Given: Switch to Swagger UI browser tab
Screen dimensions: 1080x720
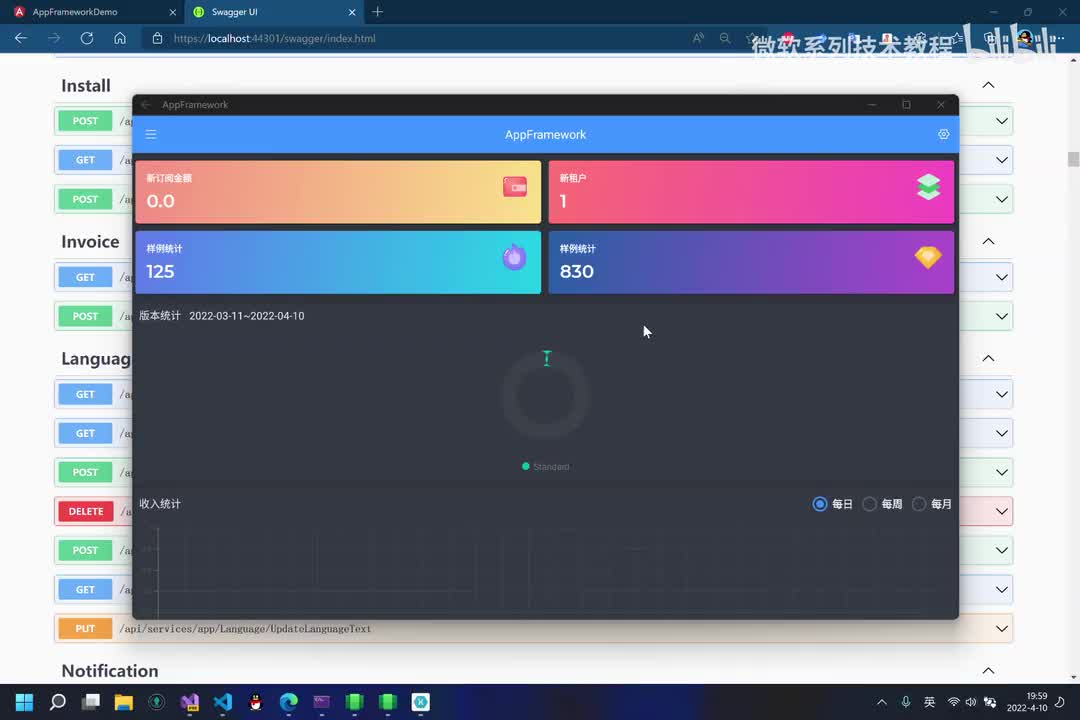Looking at the screenshot, I should [x=273, y=12].
